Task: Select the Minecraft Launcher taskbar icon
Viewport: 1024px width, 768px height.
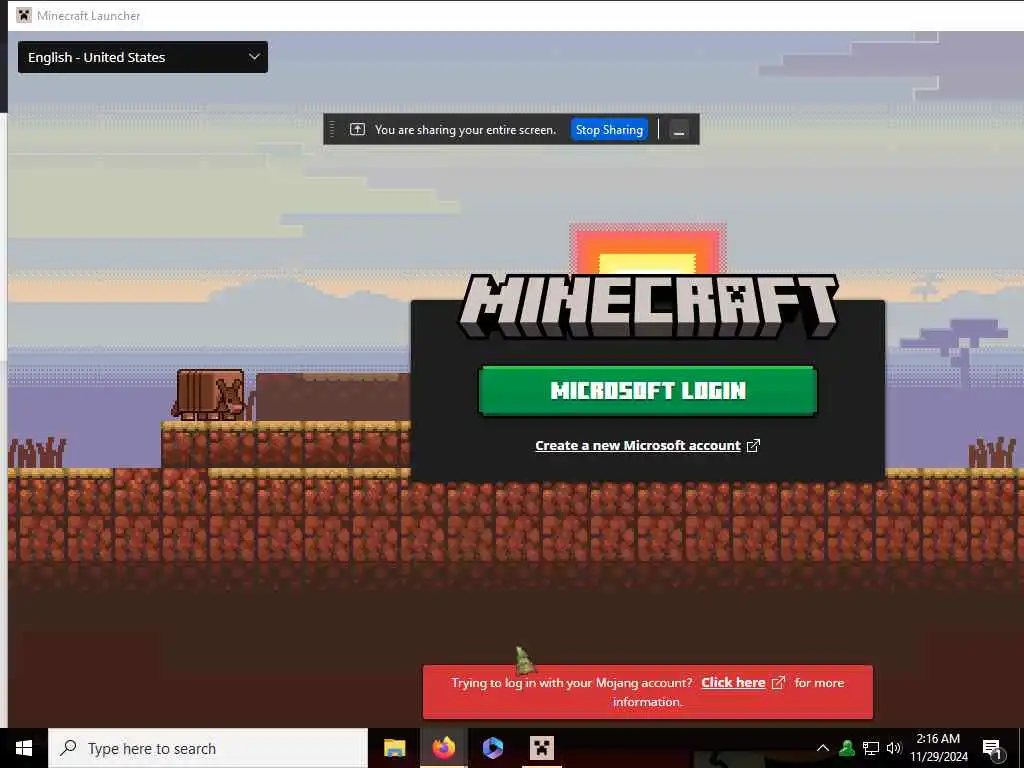Action: click(541, 748)
